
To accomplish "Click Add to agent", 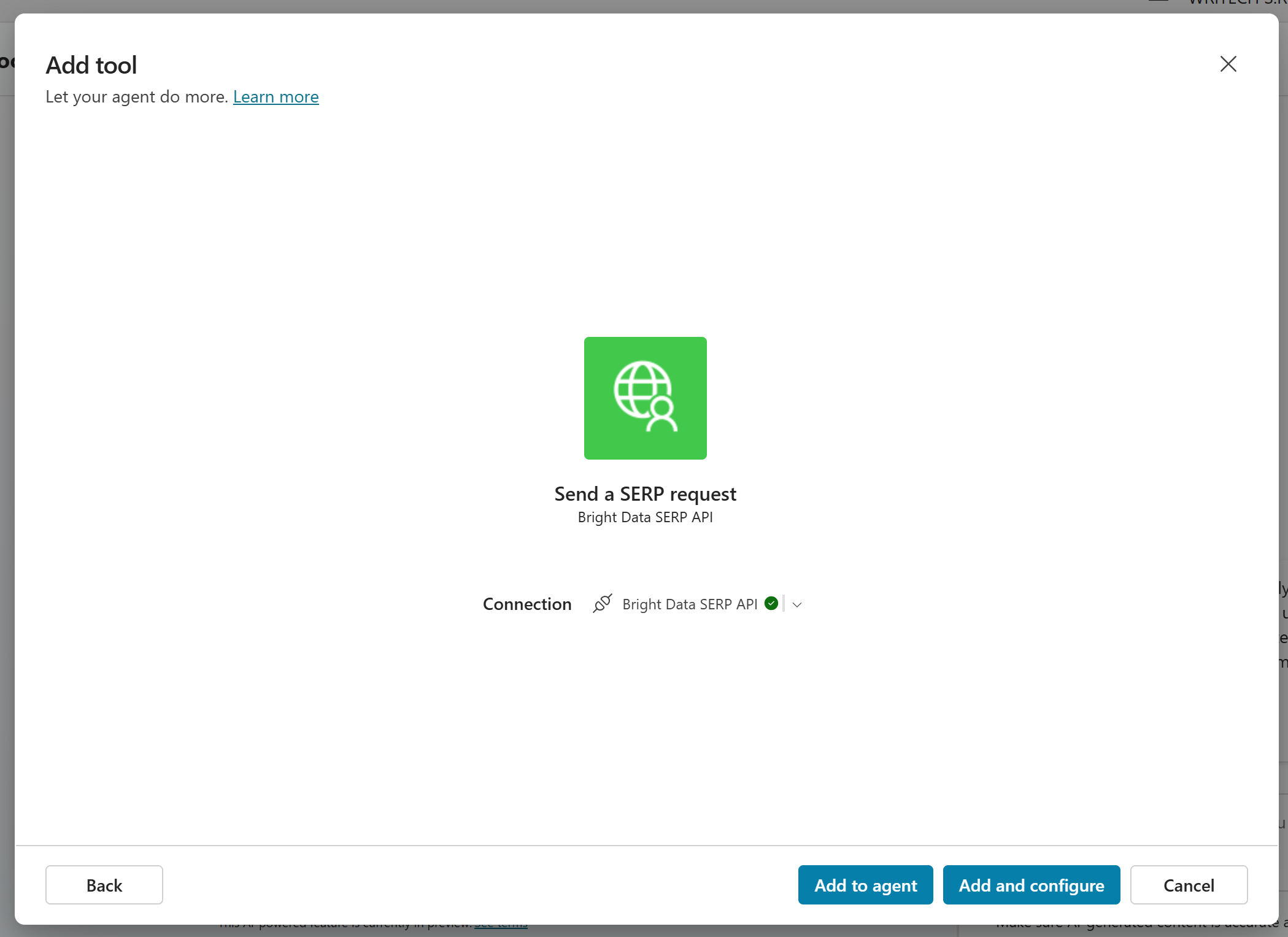I will pos(865,885).
